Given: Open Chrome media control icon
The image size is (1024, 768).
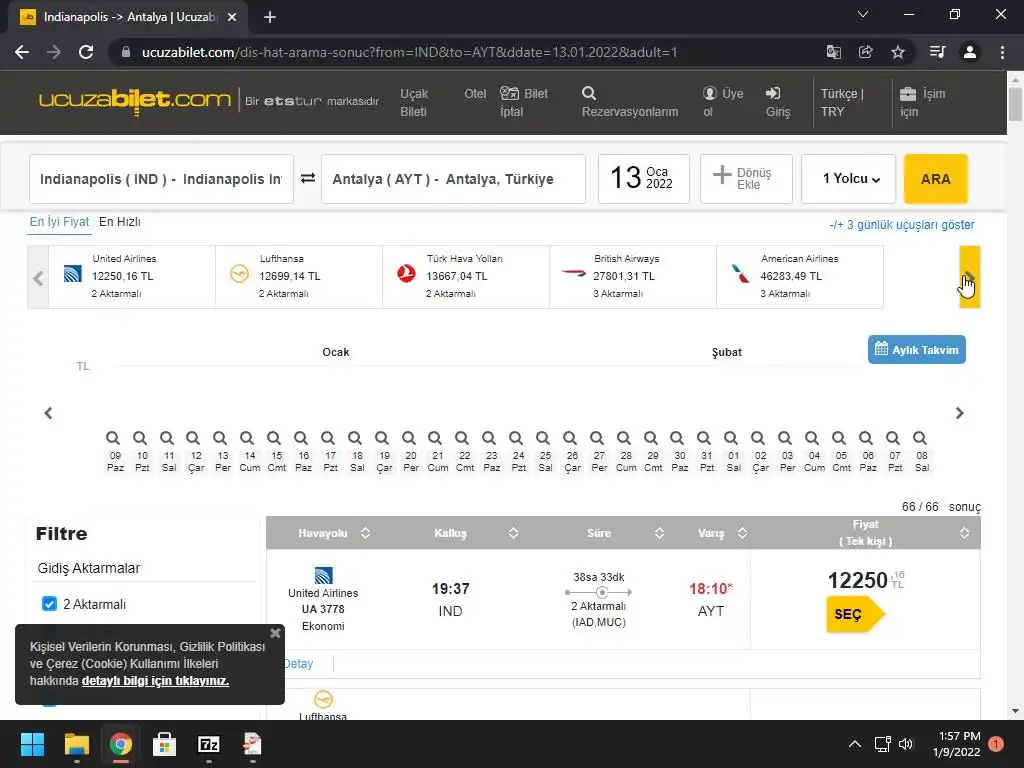Looking at the screenshot, I should [x=937, y=52].
